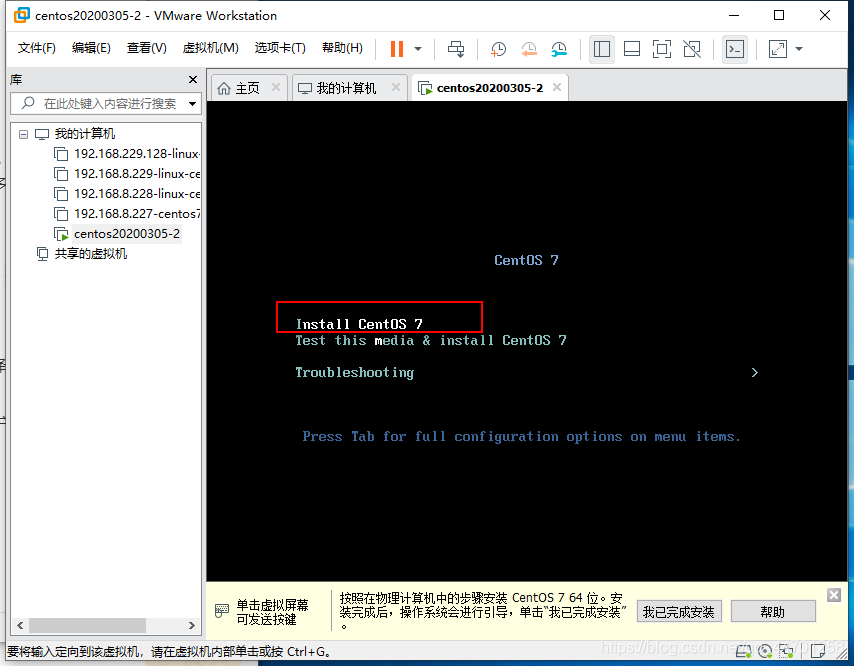854x666 pixels.
Task: Select the Troubleshooting boot option
Action: click(355, 372)
